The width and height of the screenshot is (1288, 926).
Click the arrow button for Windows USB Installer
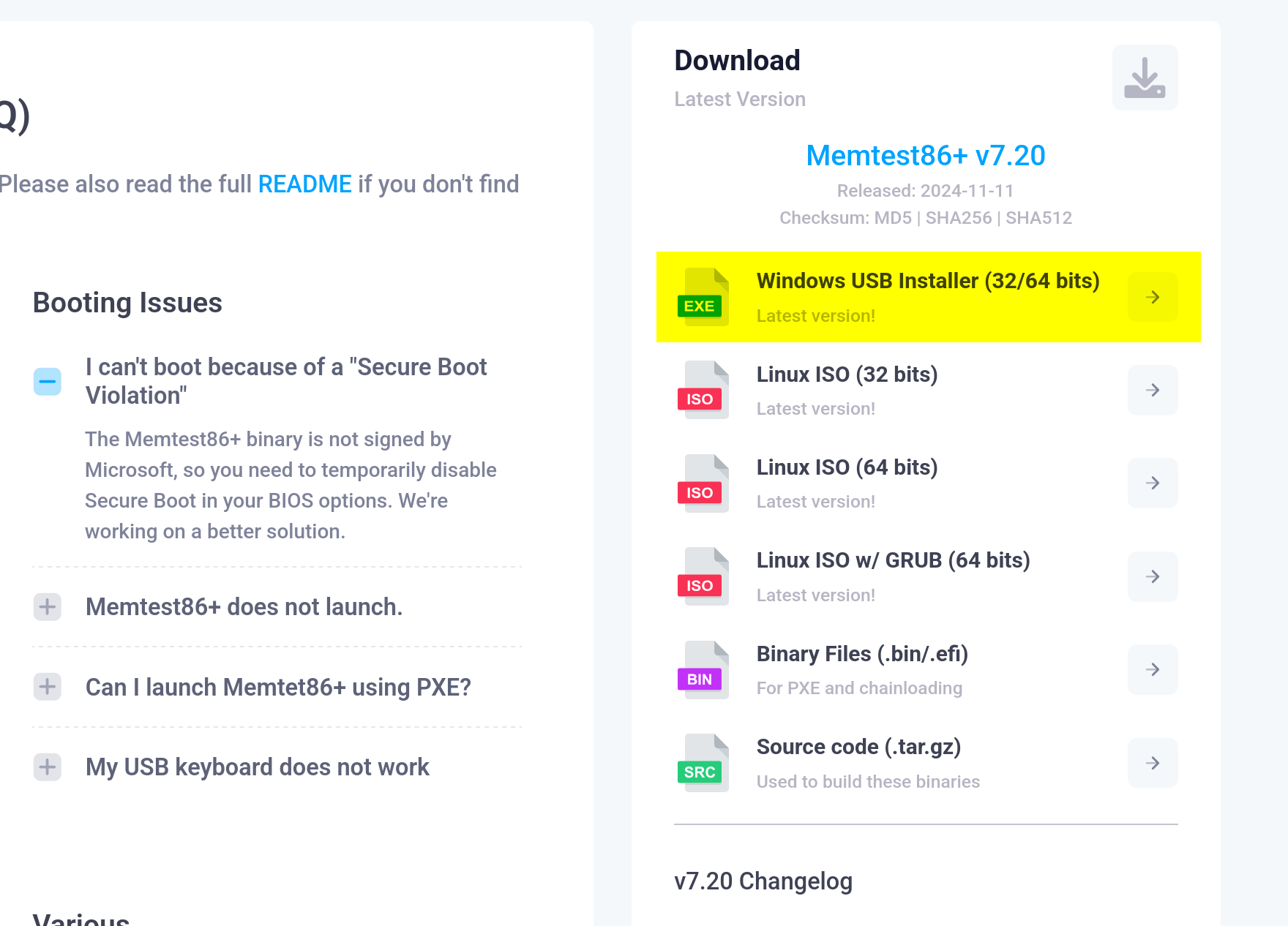[x=1152, y=297]
